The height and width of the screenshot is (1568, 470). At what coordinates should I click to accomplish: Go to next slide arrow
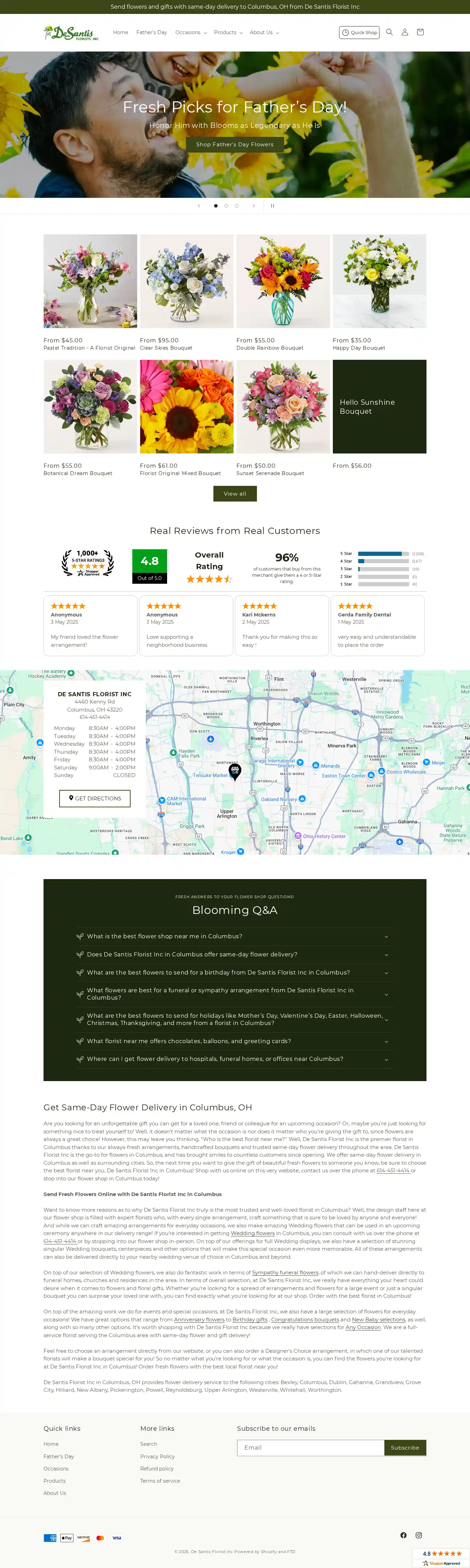[x=254, y=206]
